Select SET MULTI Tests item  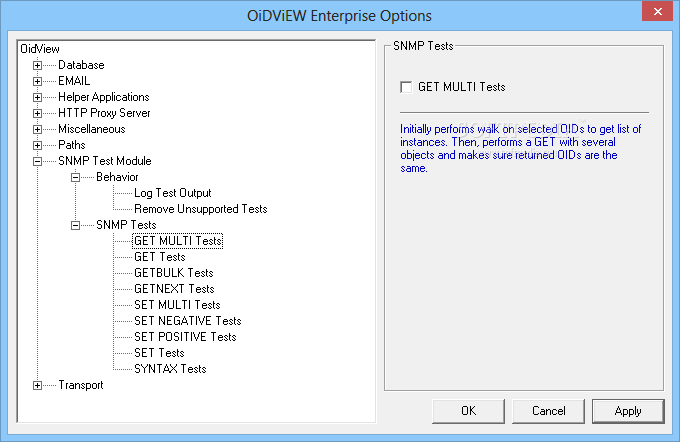click(x=177, y=305)
